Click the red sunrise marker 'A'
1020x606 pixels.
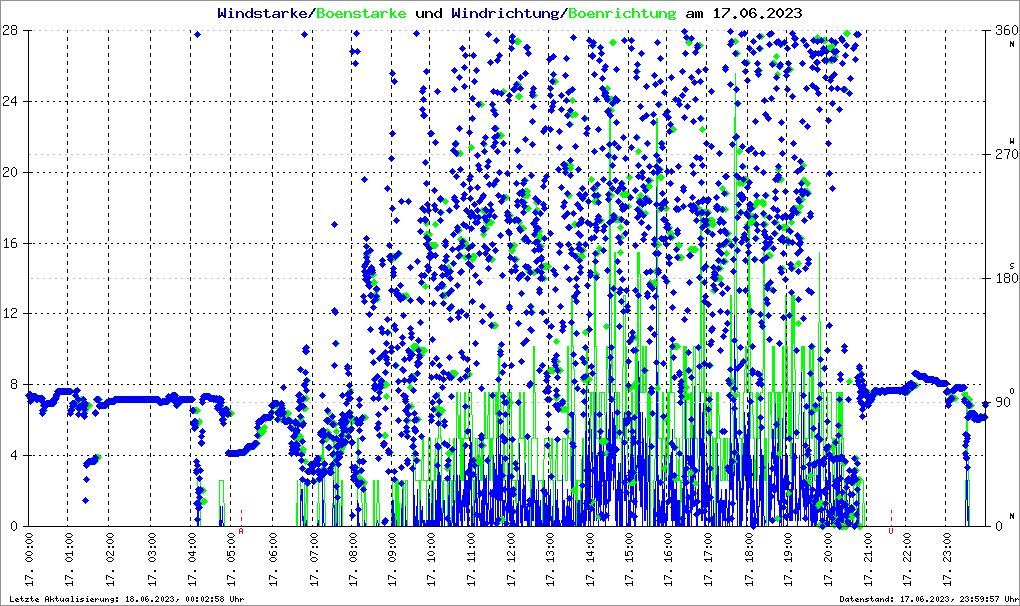tap(241, 531)
